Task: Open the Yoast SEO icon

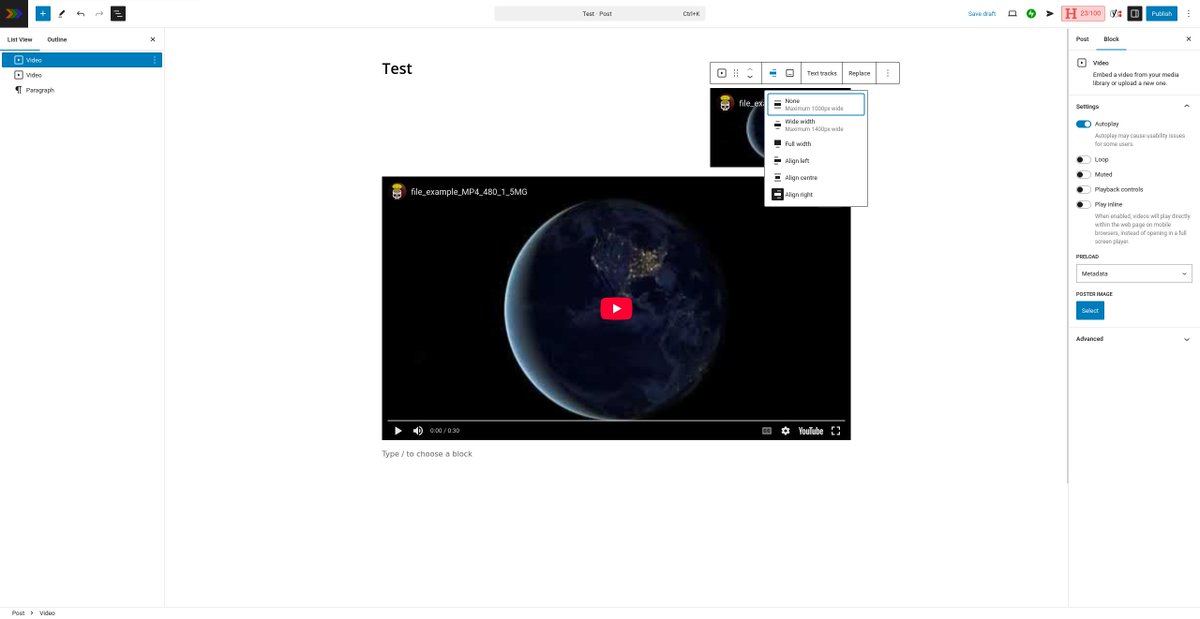Action: click(x=1116, y=13)
